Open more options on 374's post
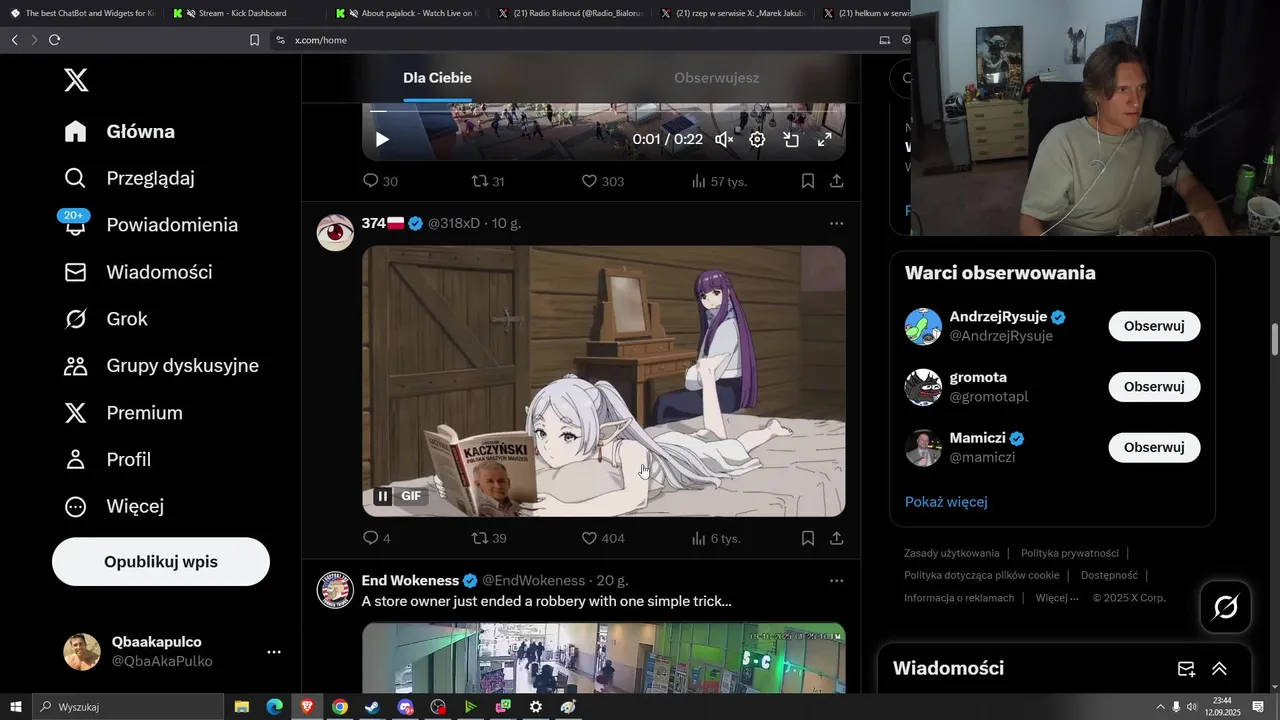Screen dimensions: 1280x720 click(836, 223)
